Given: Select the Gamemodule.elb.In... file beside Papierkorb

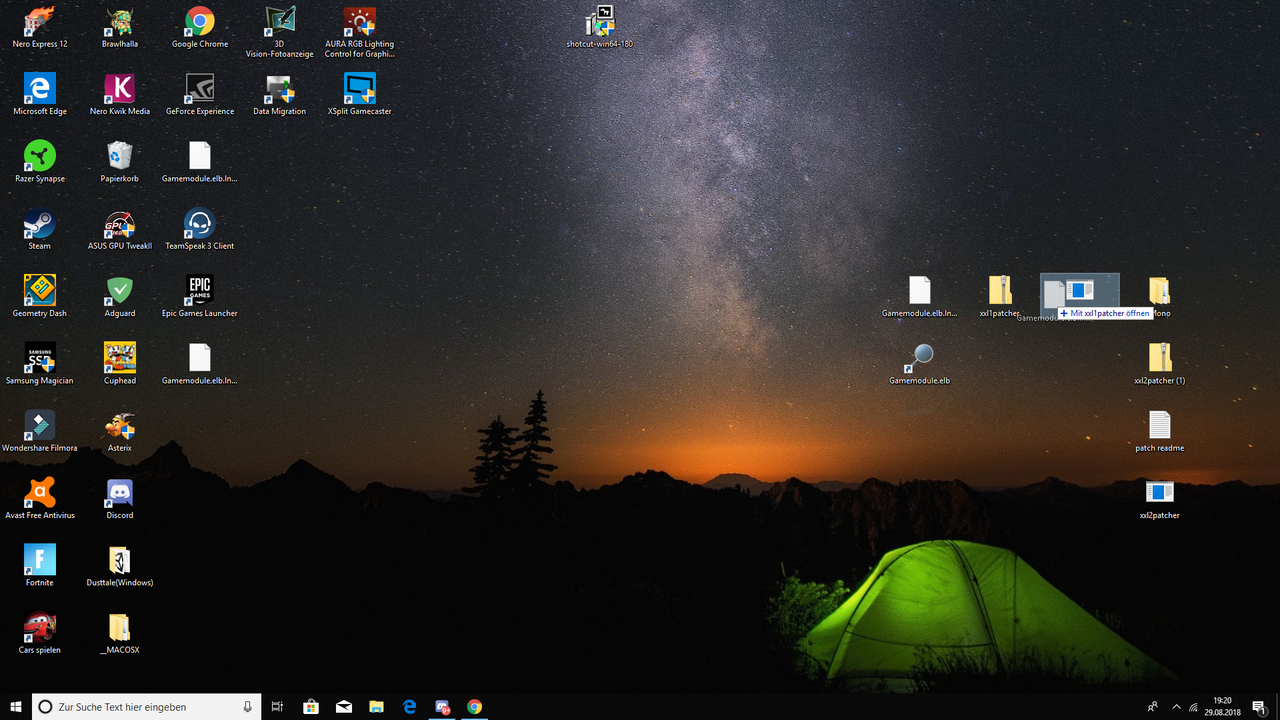Looking at the screenshot, I should click(x=200, y=162).
